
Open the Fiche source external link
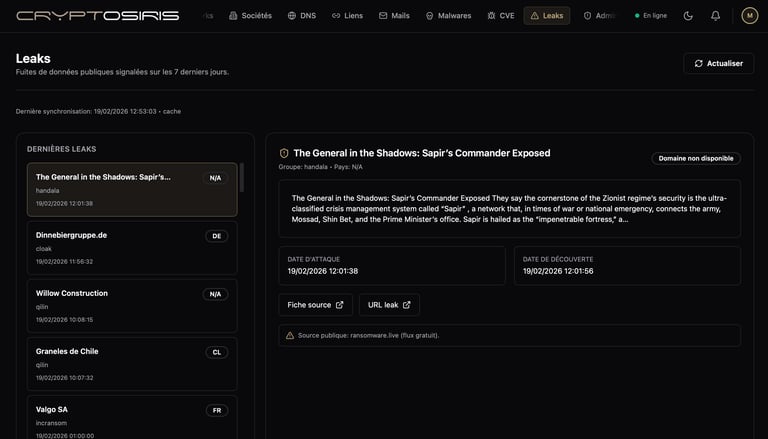(315, 305)
